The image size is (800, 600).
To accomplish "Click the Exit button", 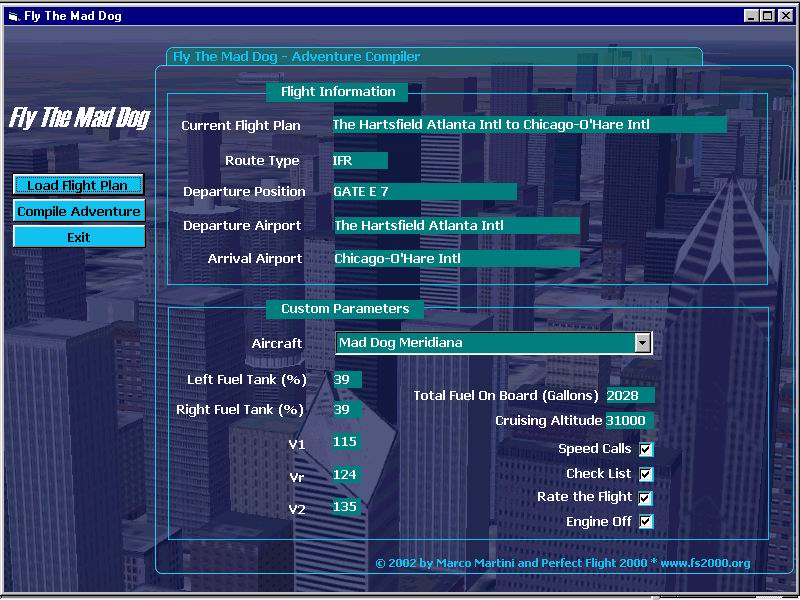I will click(x=79, y=237).
